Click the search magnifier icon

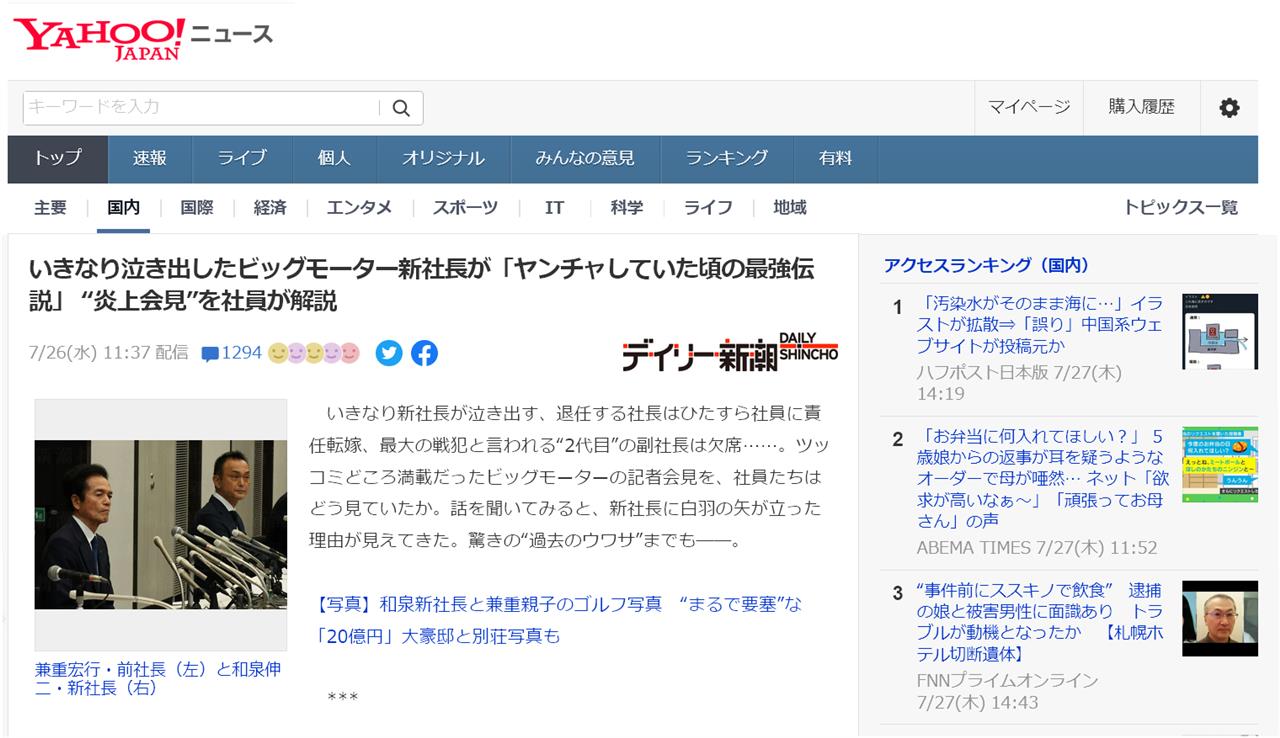click(x=401, y=108)
